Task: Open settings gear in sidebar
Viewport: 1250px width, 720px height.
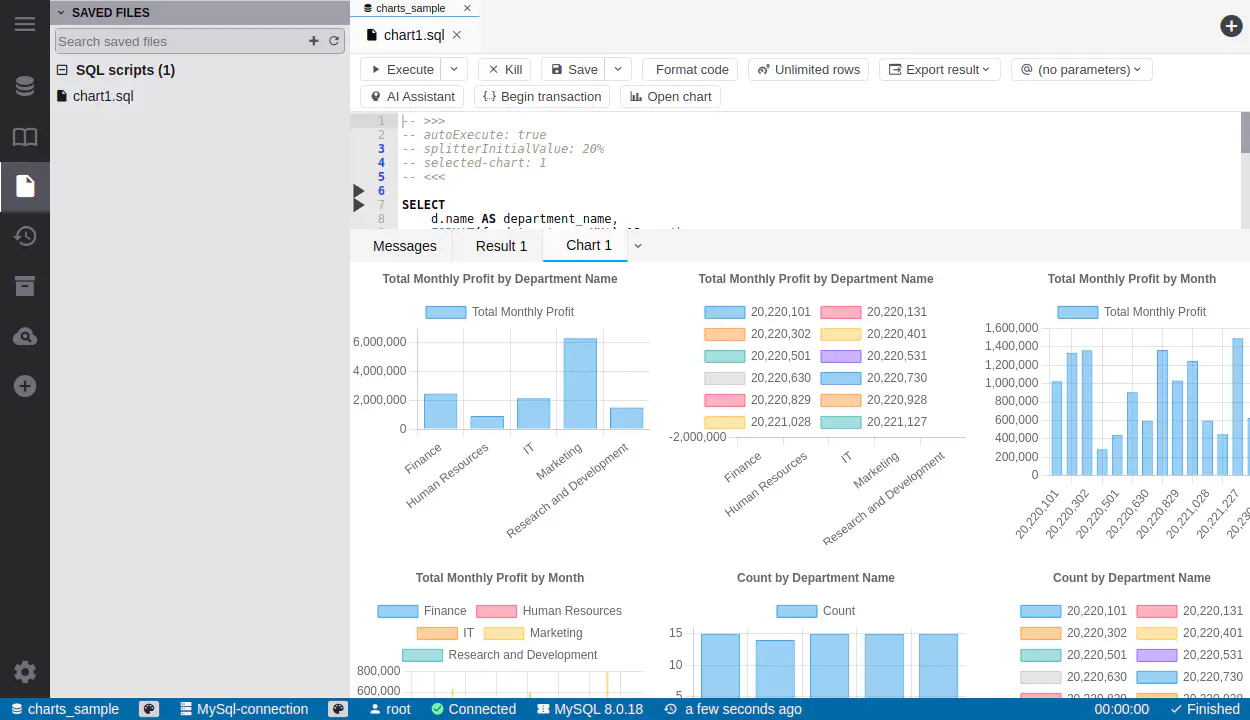Action: tap(25, 672)
